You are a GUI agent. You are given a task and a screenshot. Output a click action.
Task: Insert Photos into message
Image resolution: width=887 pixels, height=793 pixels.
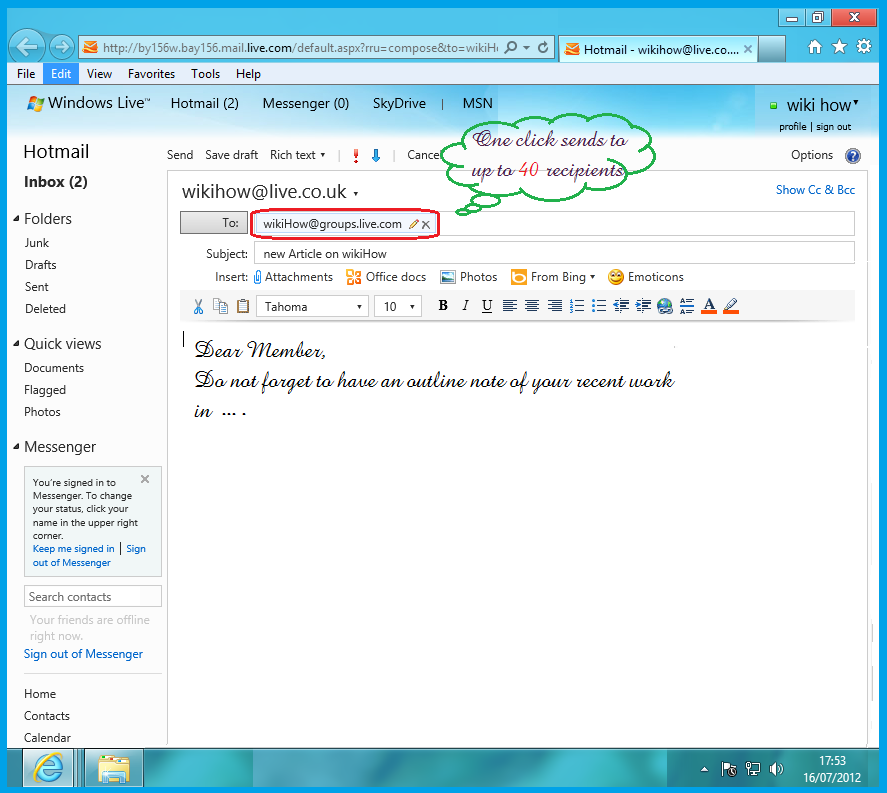point(469,277)
